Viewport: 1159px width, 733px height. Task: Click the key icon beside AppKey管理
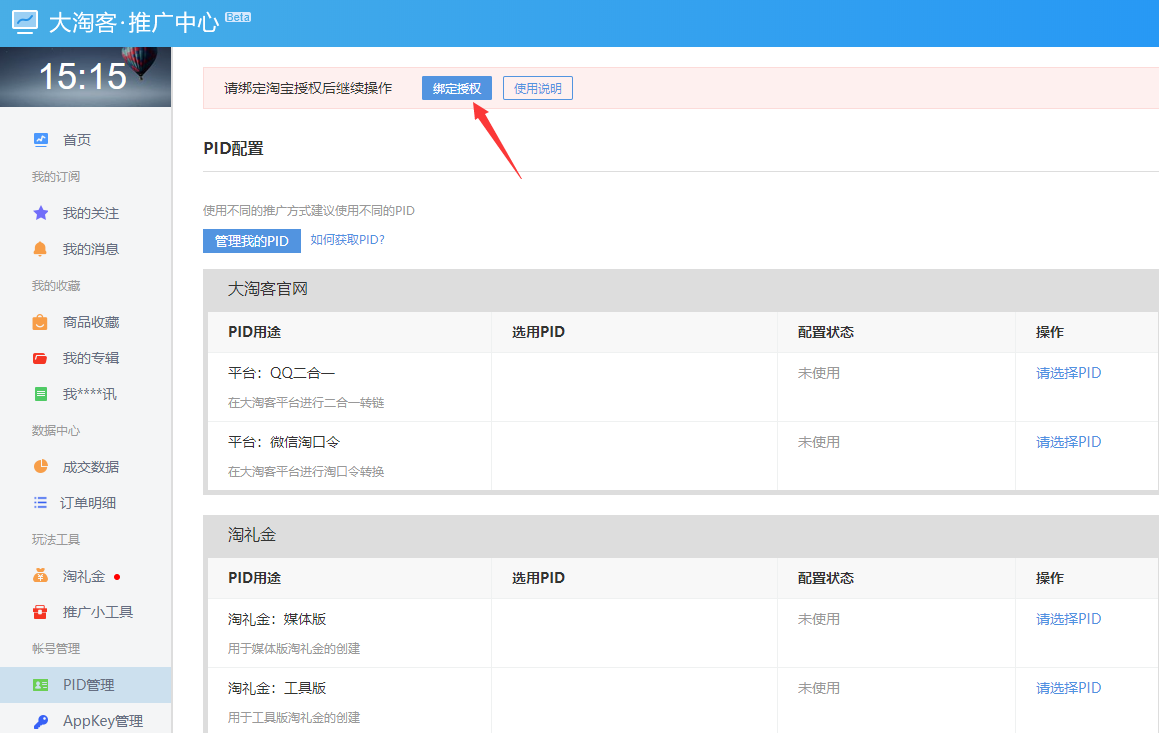[40, 721]
